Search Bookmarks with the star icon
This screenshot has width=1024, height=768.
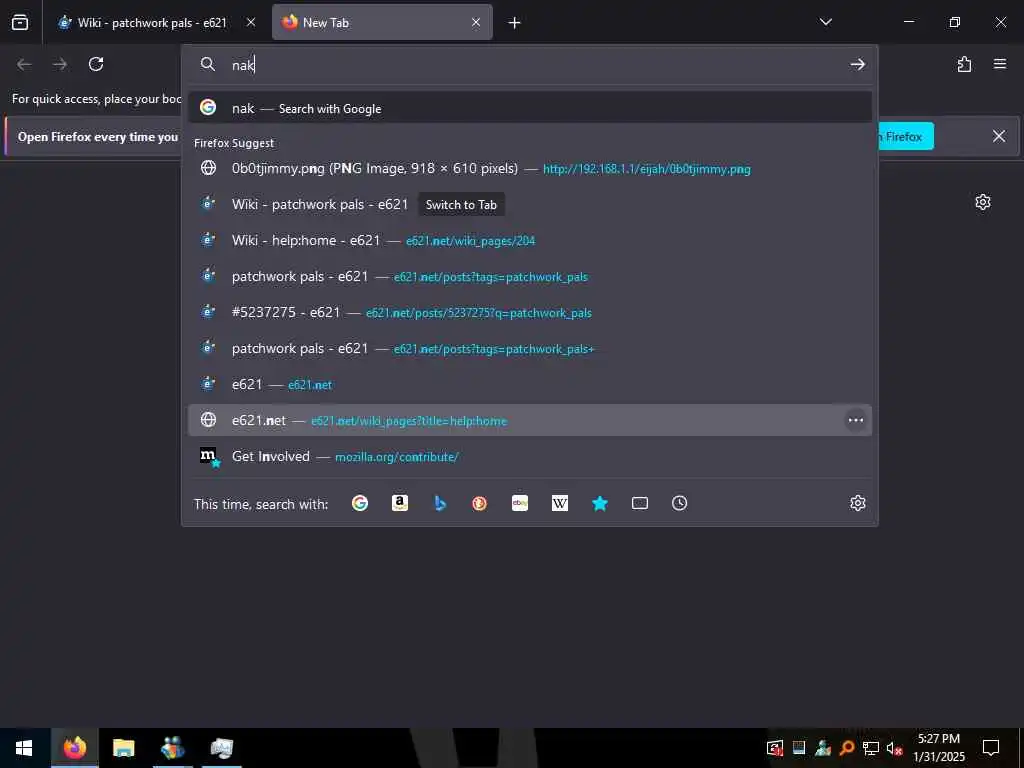coord(600,504)
